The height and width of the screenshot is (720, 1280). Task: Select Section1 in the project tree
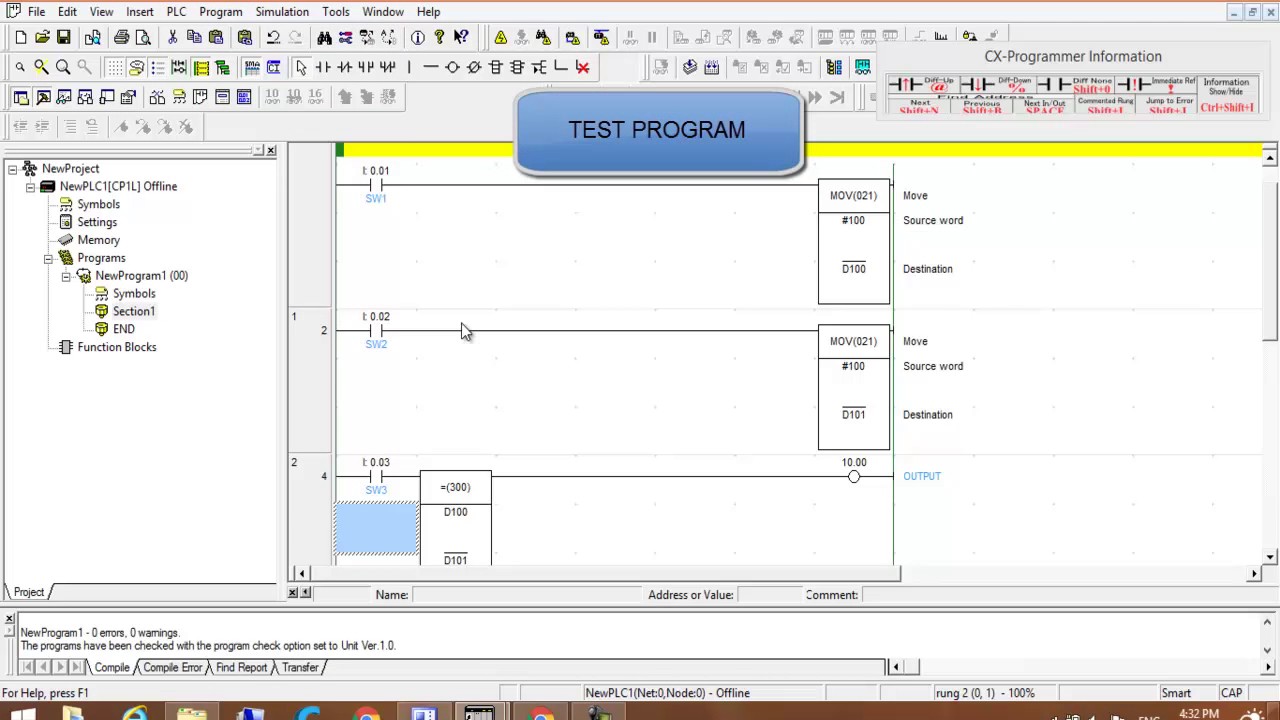coord(133,311)
